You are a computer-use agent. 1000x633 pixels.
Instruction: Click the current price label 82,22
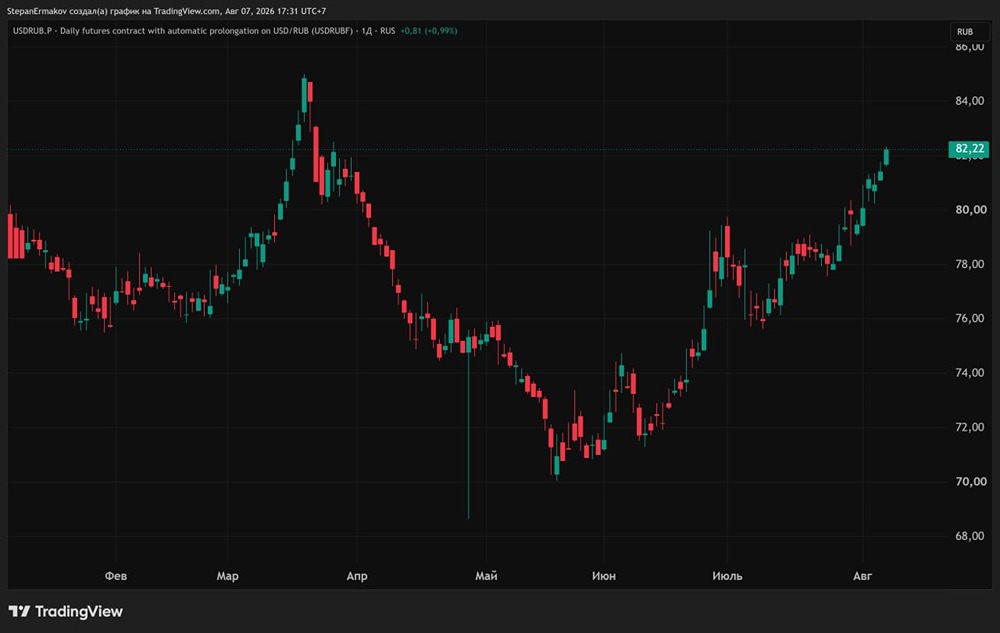pos(969,149)
